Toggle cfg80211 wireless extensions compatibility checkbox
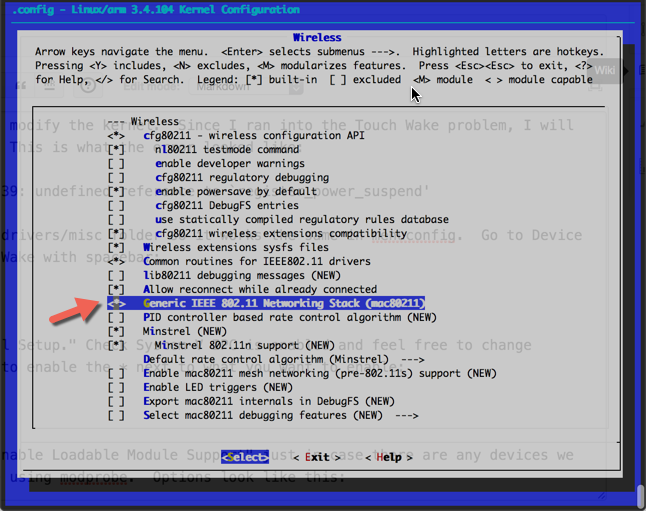646x511 pixels. (x=116, y=234)
